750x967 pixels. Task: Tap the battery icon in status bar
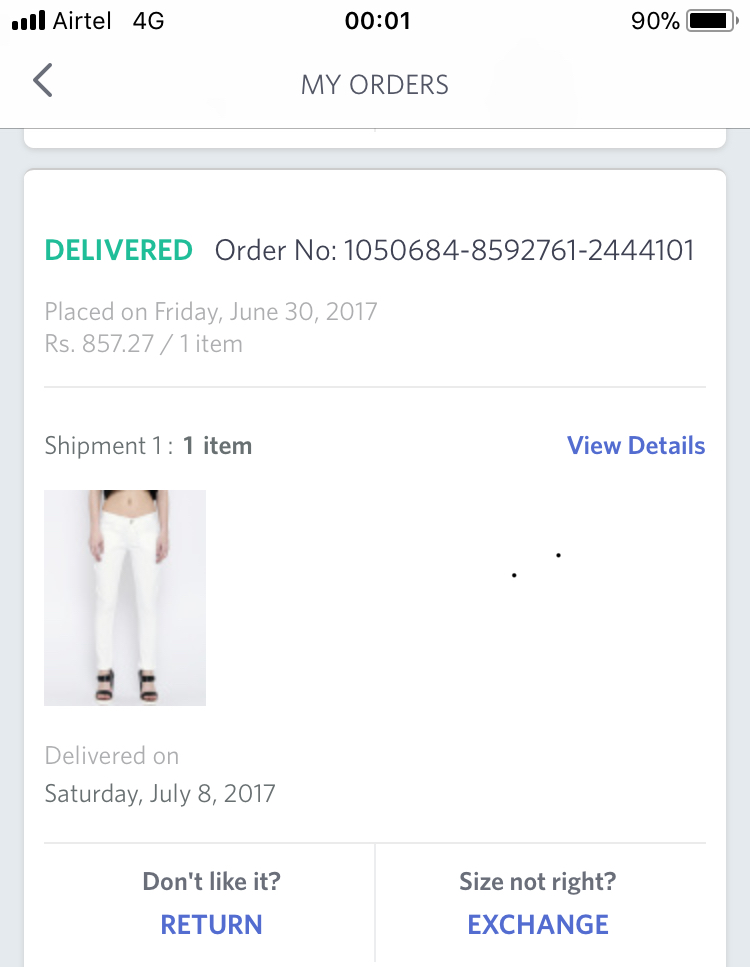(713, 21)
